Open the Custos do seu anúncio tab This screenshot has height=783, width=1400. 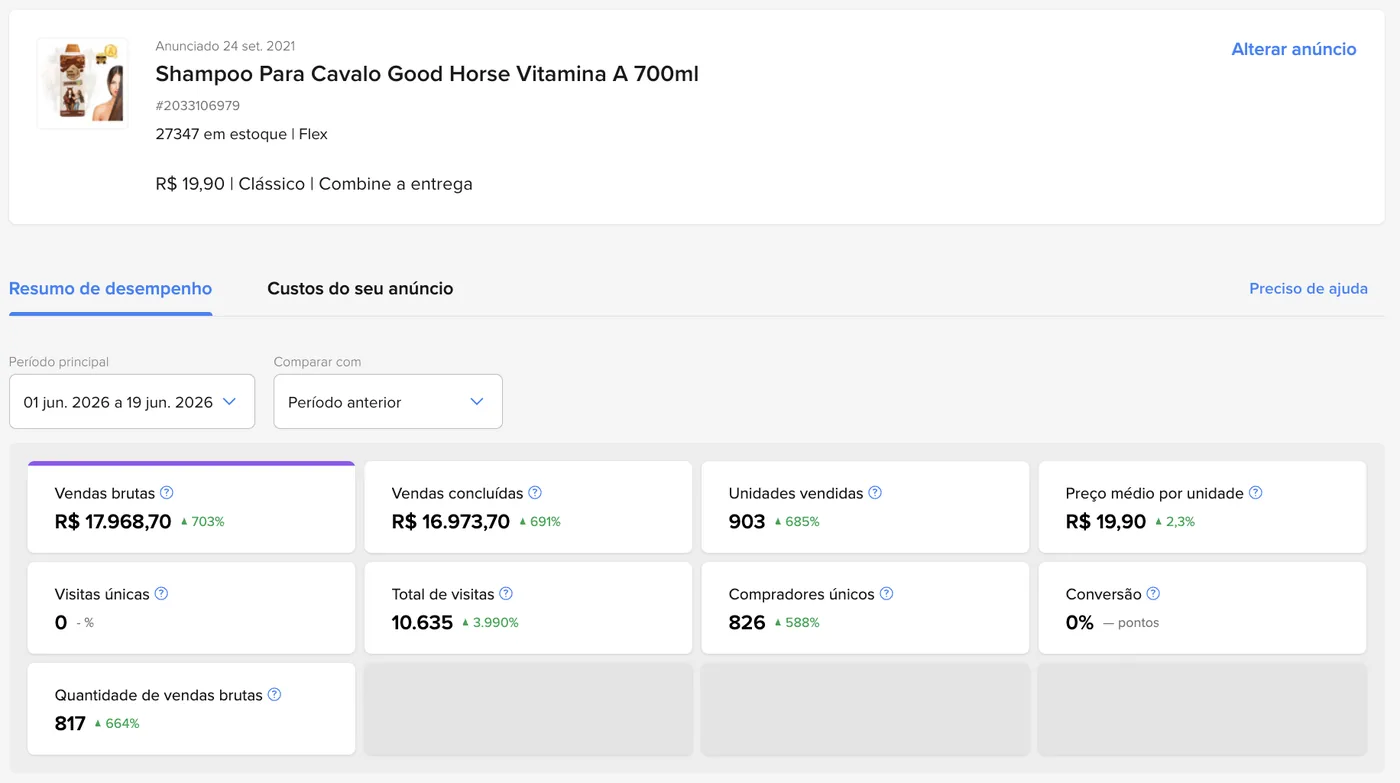360,289
